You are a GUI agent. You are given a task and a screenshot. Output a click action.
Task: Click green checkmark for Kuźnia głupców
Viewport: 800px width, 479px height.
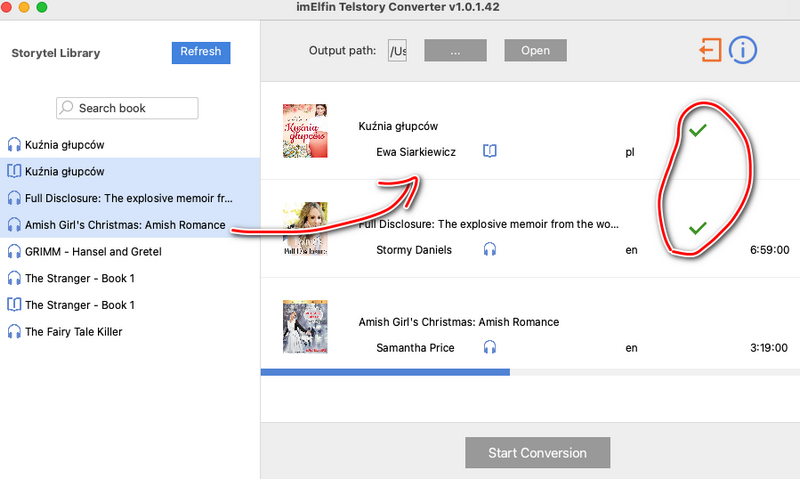697,130
